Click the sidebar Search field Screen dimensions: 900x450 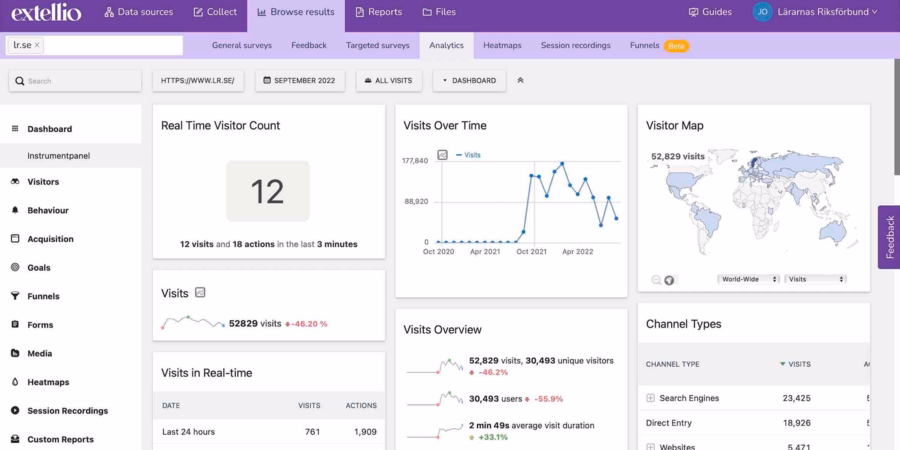[75, 81]
